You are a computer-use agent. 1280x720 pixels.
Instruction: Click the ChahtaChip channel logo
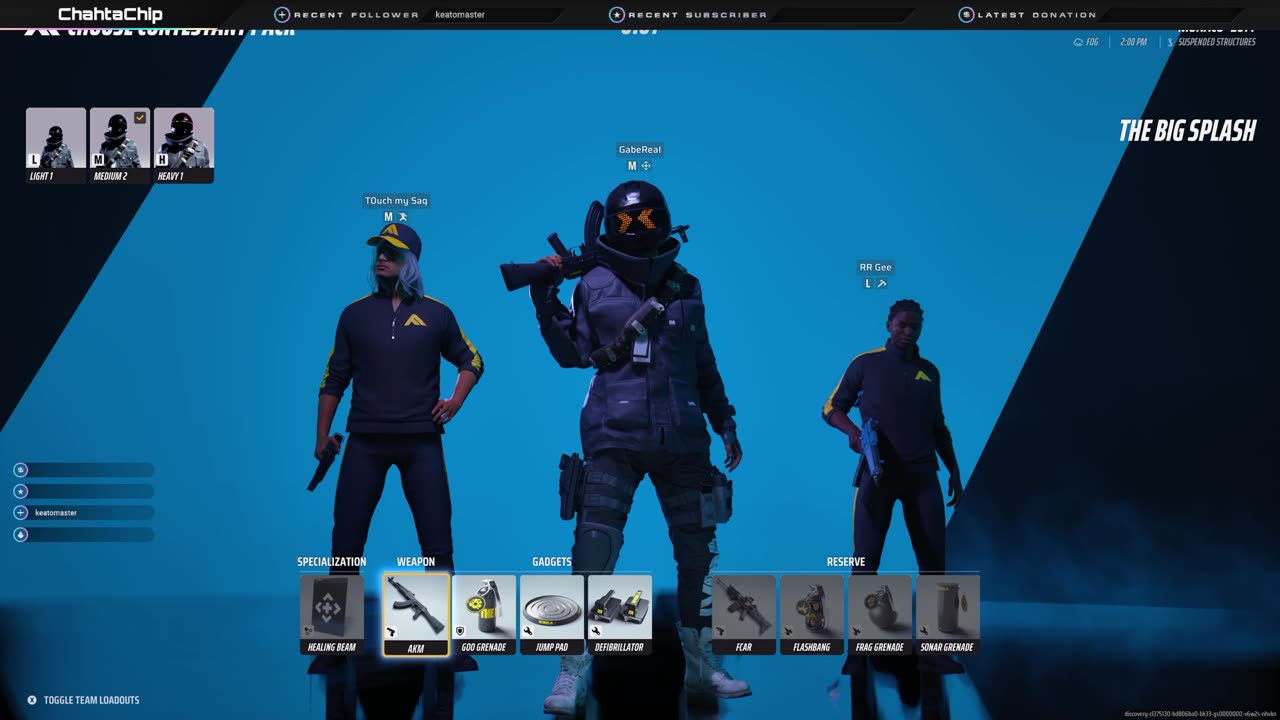point(110,14)
